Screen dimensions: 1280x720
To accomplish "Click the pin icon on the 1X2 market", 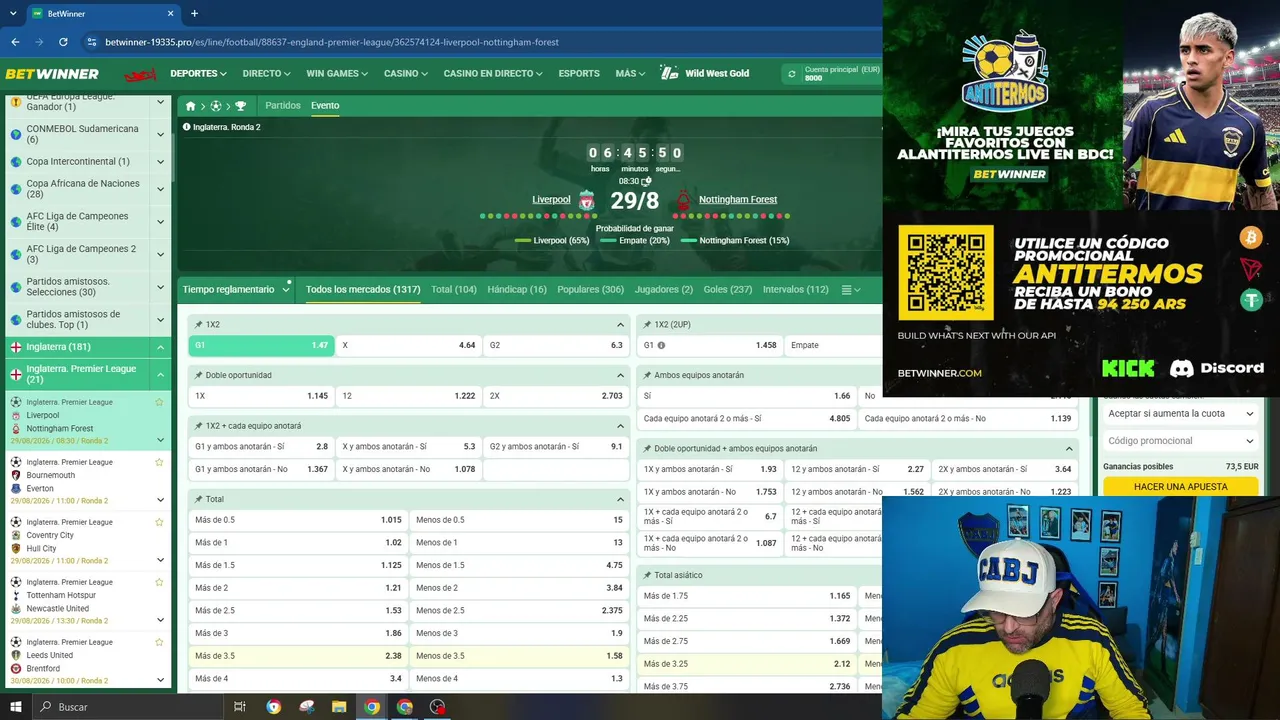I will pyautogui.click(x=199, y=325).
